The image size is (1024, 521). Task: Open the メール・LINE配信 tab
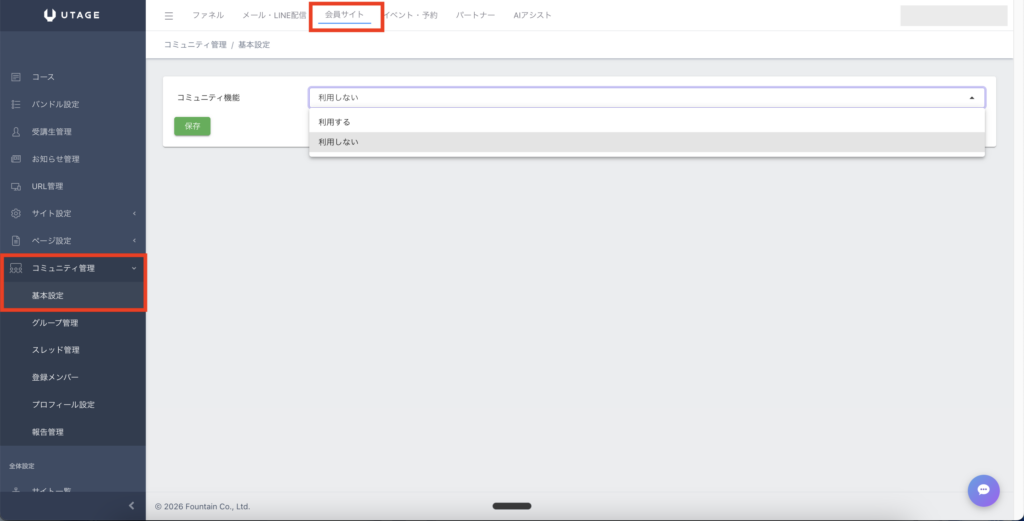[x=274, y=15]
